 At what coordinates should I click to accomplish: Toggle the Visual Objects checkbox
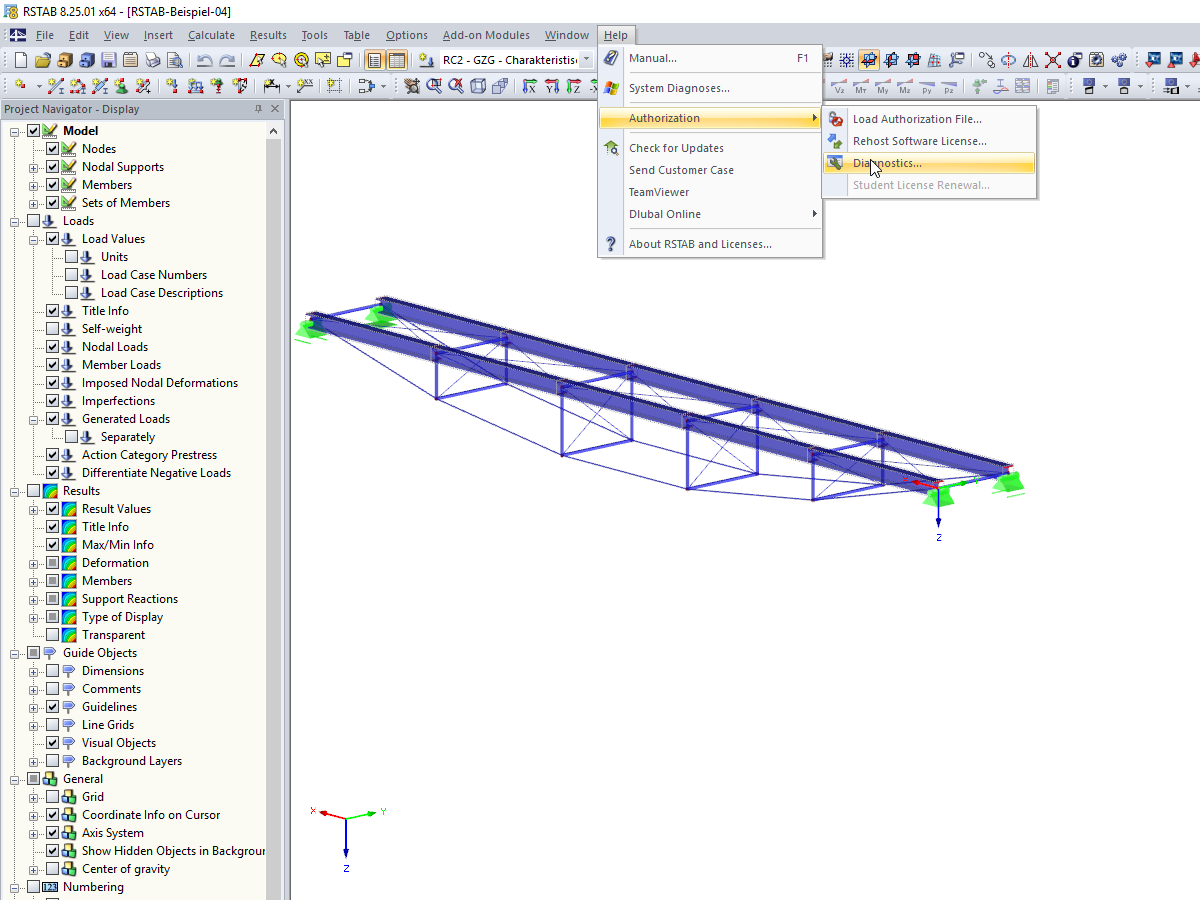[x=53, y=743]
